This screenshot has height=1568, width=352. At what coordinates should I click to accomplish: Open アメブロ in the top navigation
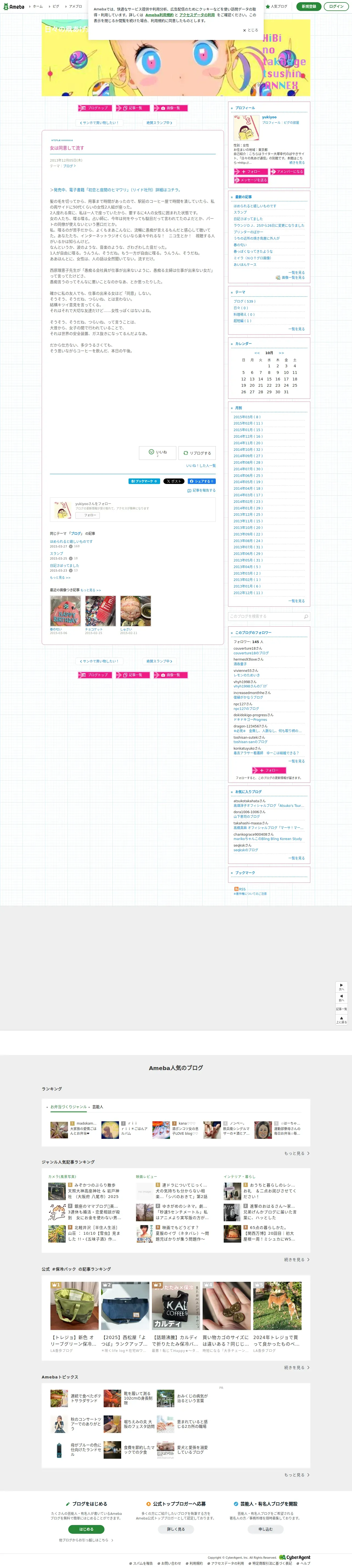coord(74,7)
